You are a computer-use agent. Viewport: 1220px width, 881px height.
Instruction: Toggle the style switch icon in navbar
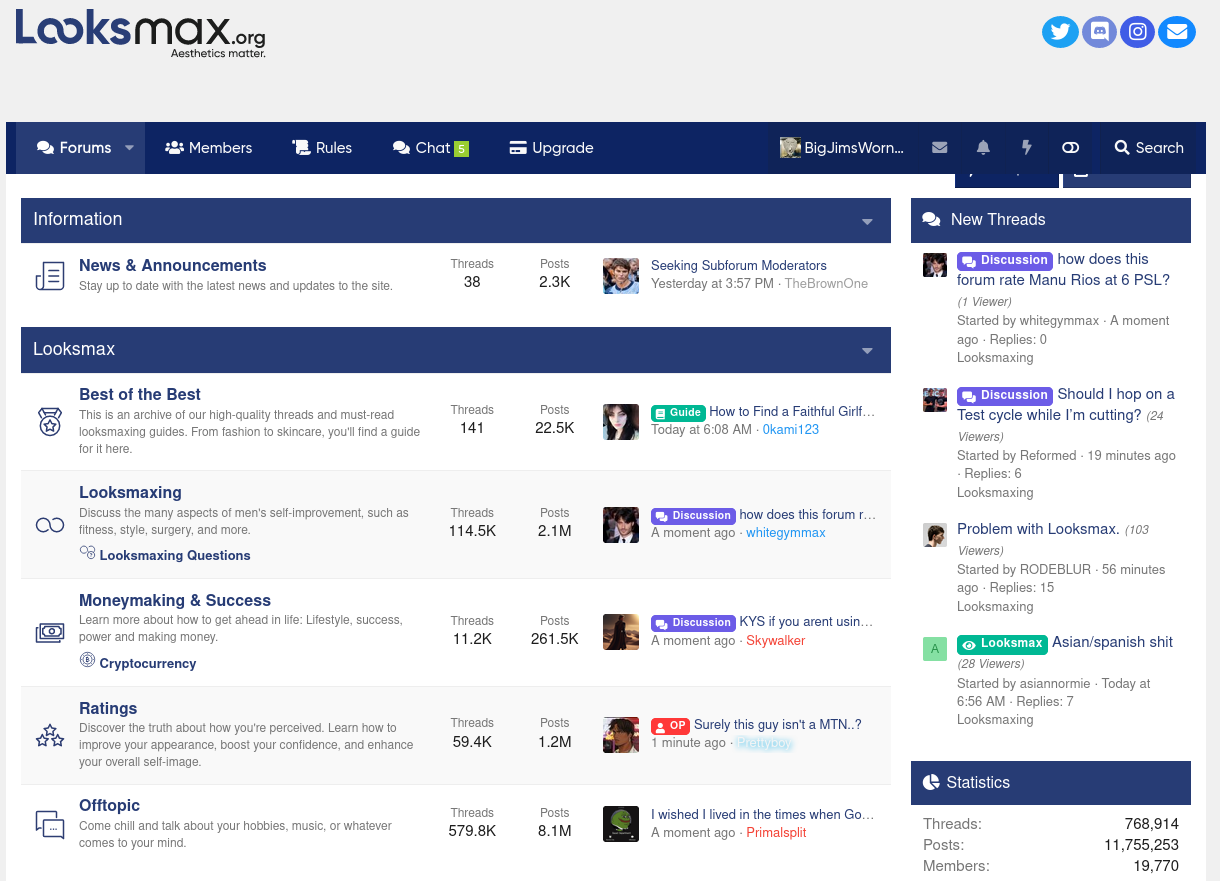point(1070,148)
